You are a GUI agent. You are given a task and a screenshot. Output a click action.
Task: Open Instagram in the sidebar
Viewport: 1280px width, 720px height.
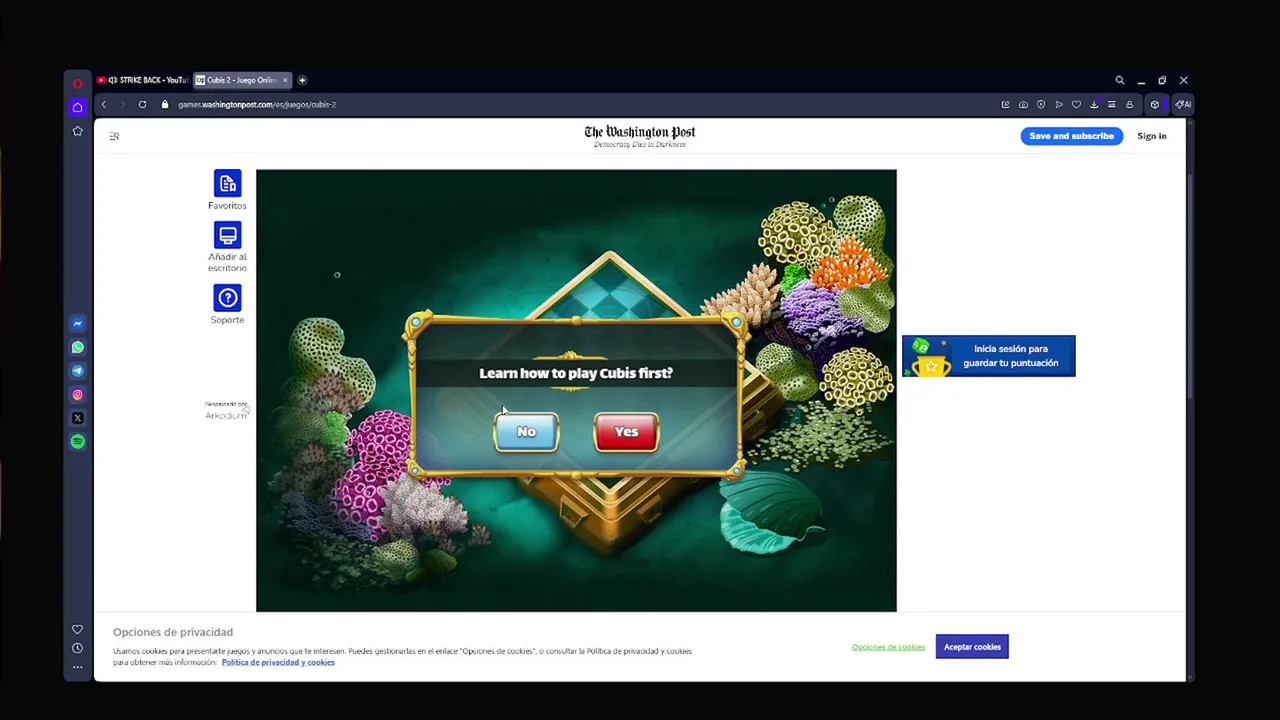click(x=77, y=395)
